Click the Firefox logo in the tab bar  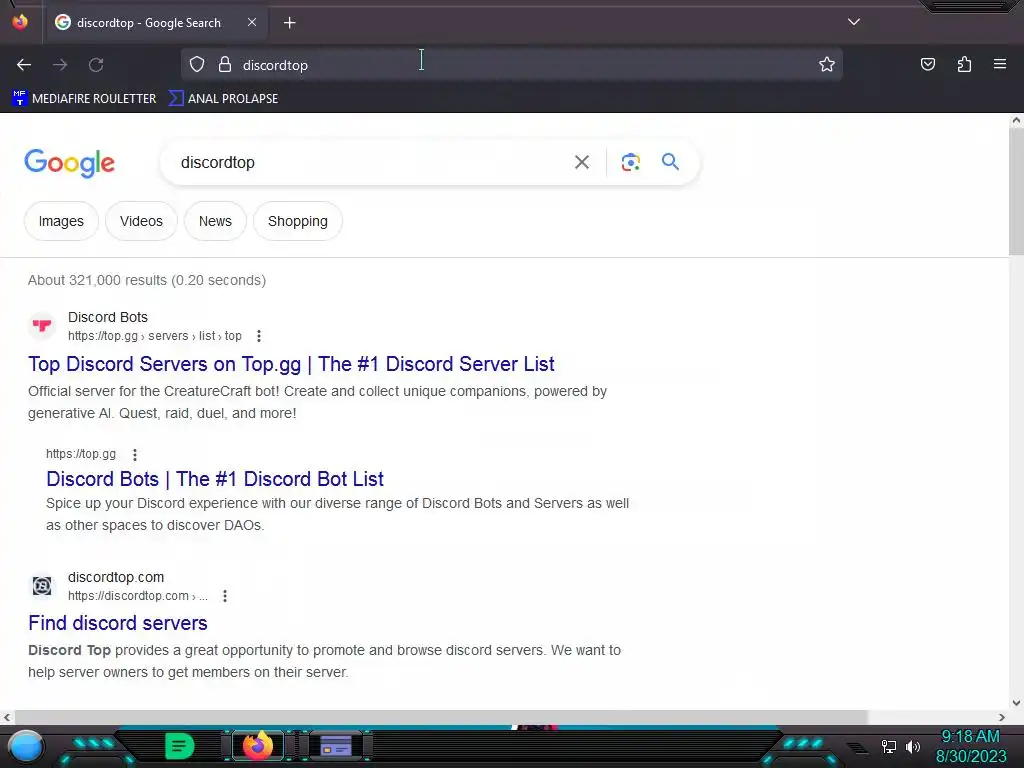point(20,22)
